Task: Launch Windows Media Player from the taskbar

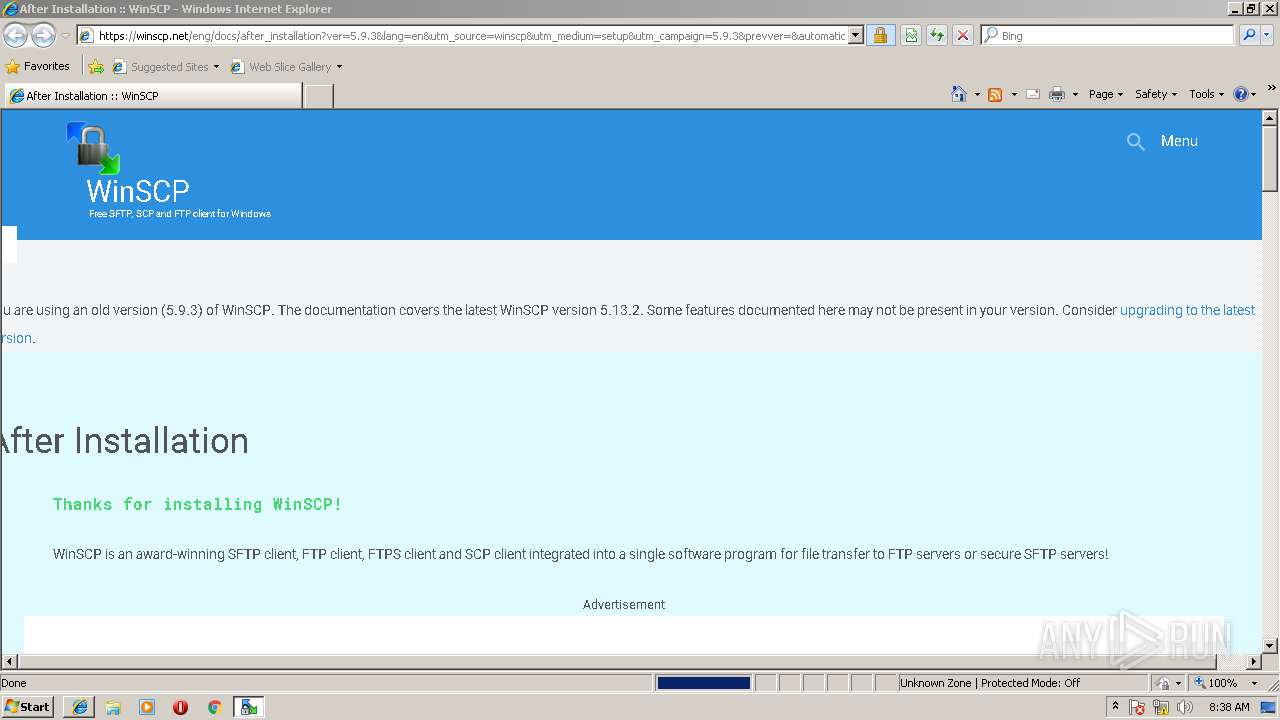Action: pos(147,707)
